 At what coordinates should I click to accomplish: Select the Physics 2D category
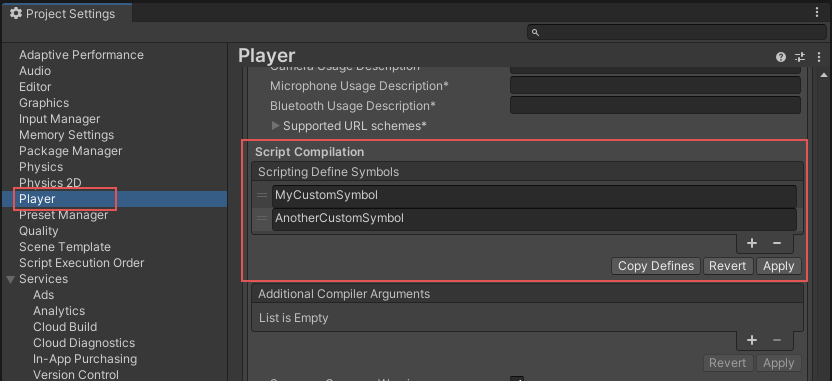(x=50, y=183)
